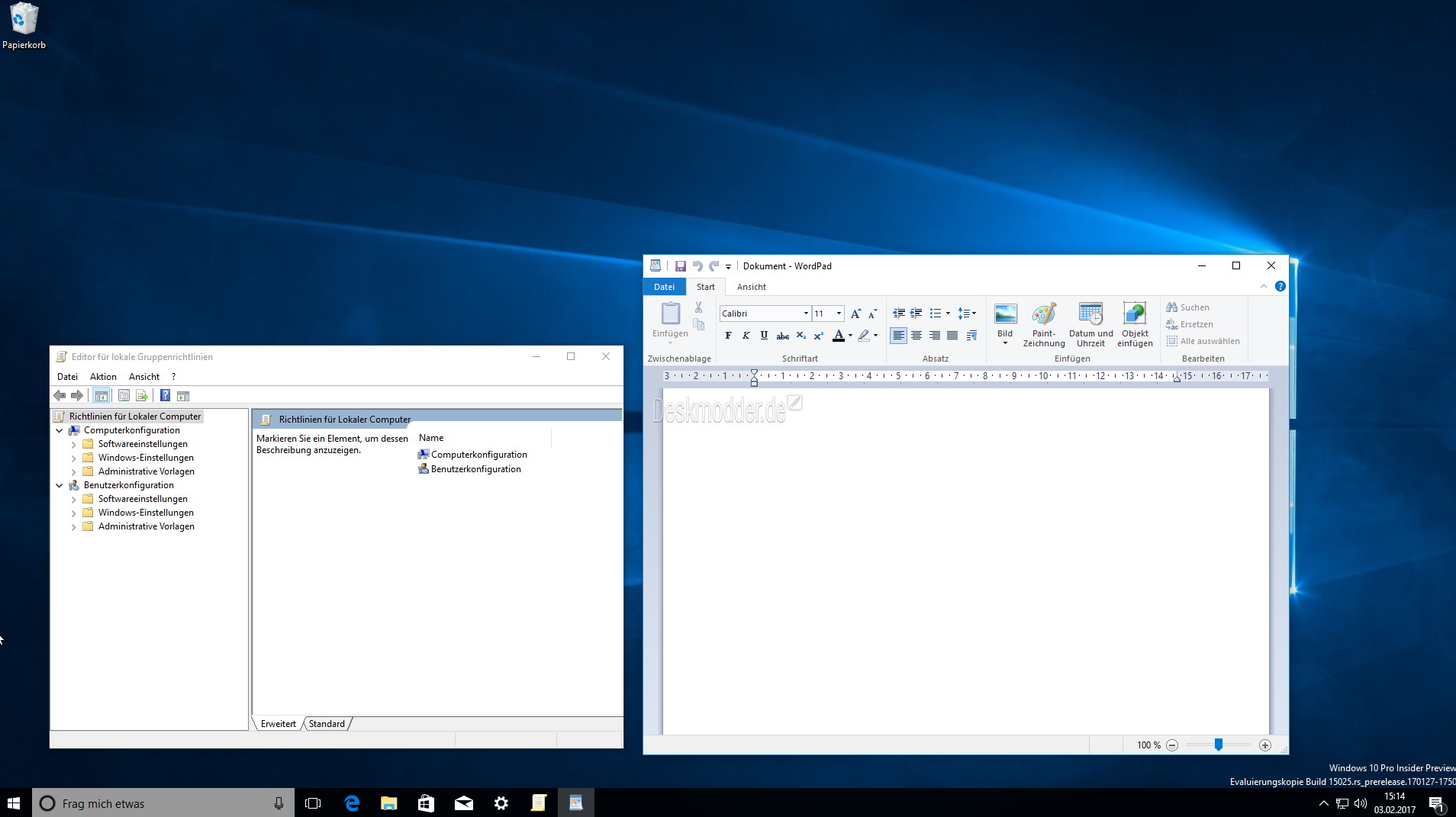
Task: Decrease font size with the shrink font icon
Action: click(x=872, y=314)
